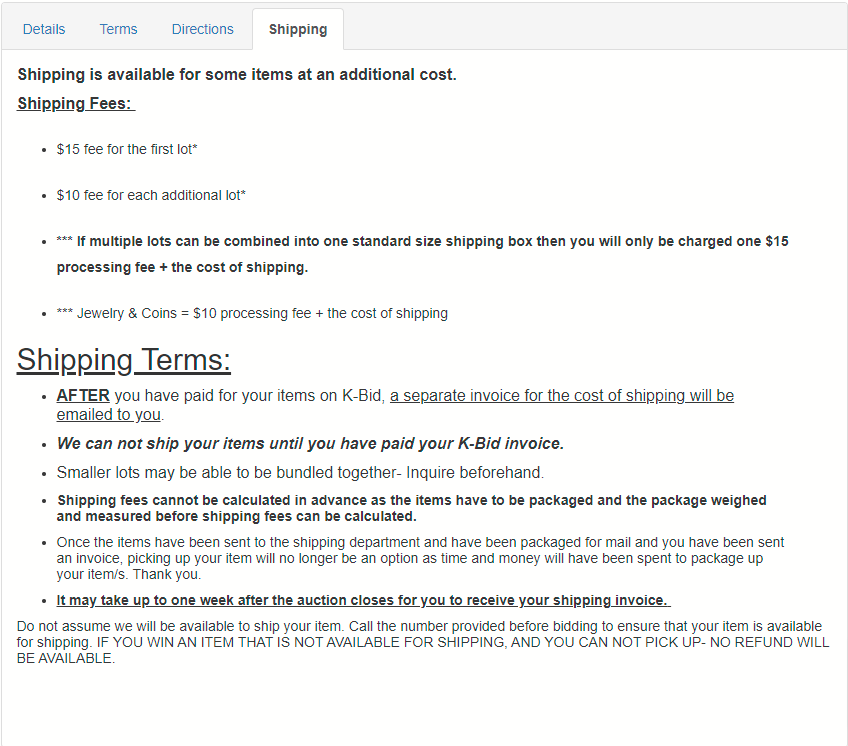
Task: Select the active Shipping tab
Action: click(x=298, y=29)
